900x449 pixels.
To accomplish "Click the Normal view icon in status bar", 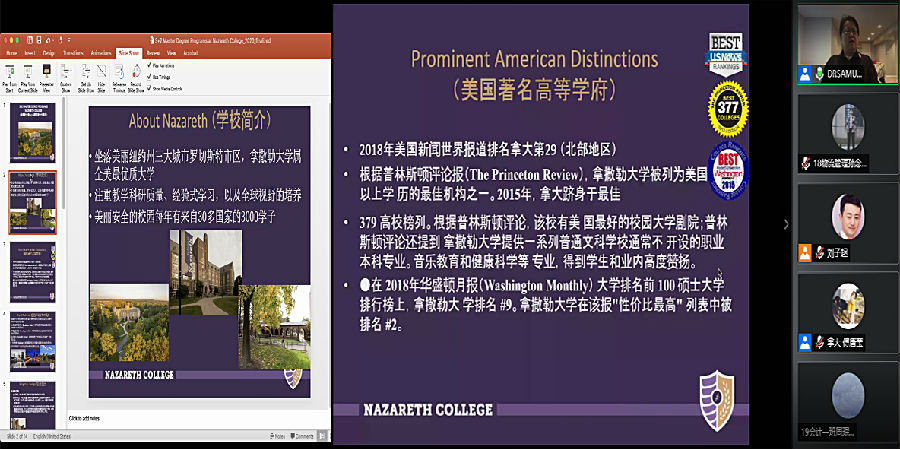I will pos(323,436).
